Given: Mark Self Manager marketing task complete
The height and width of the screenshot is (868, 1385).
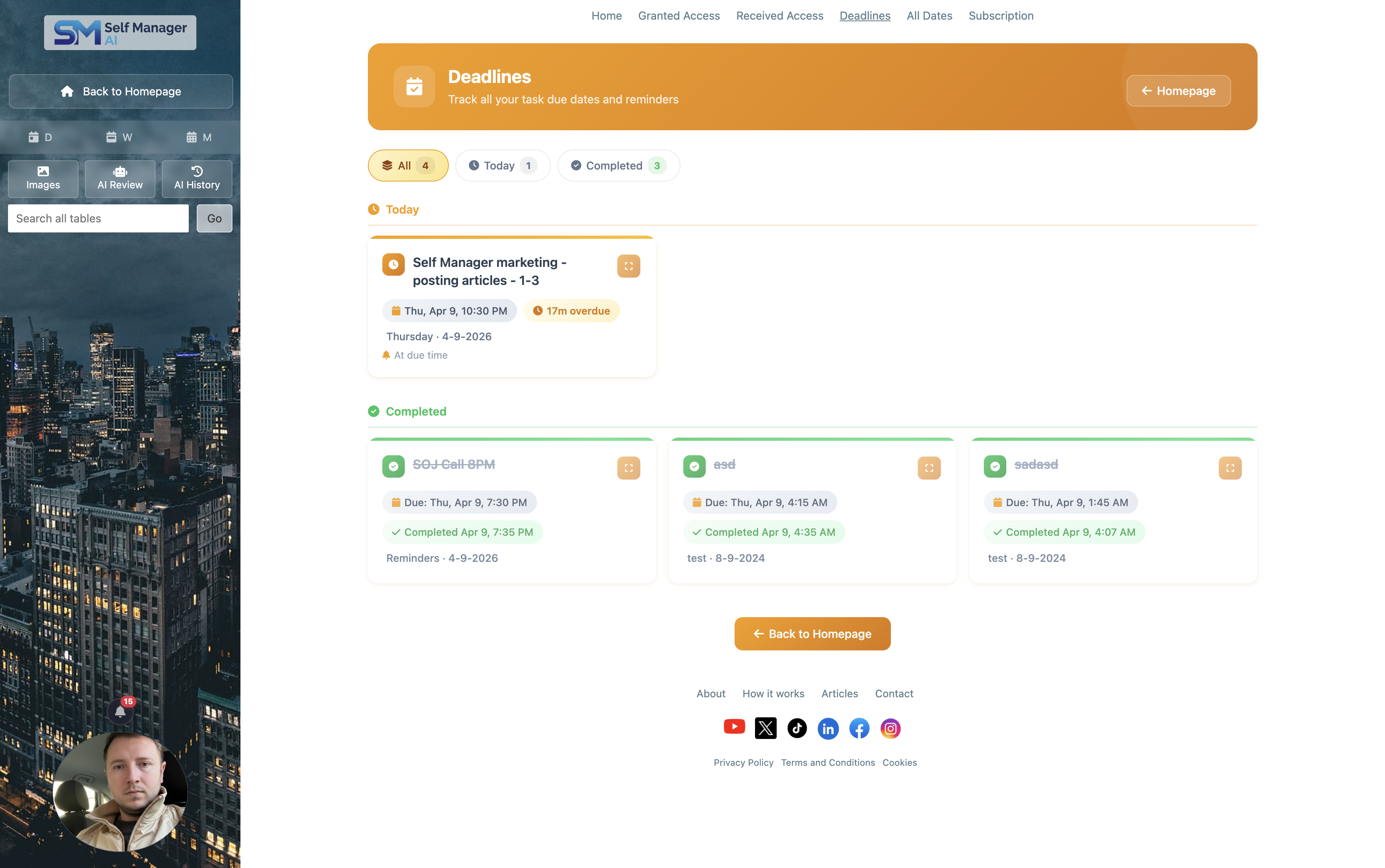Looking at the screenshot, I should tap(393, 264).
